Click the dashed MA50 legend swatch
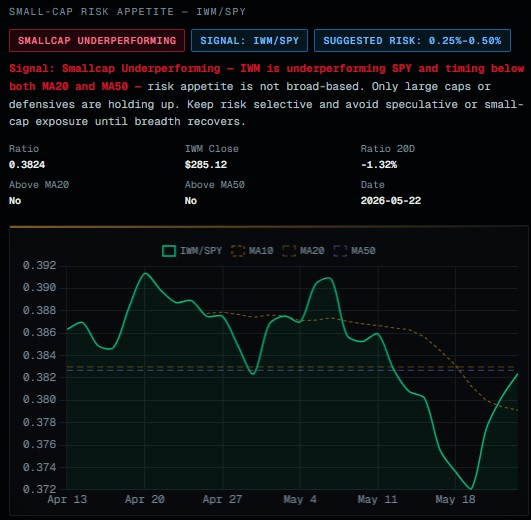 [340, 251]
